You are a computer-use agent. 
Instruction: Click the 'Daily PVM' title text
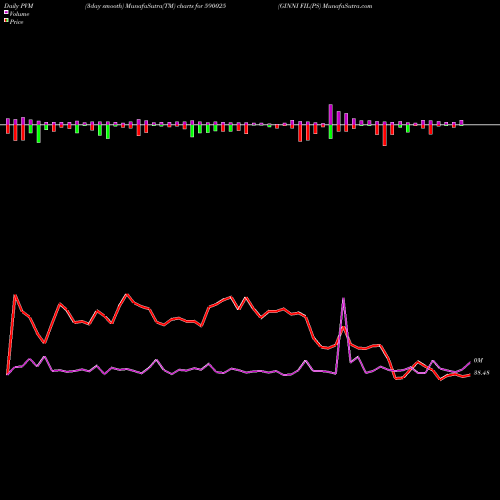(x=19, y=6)
